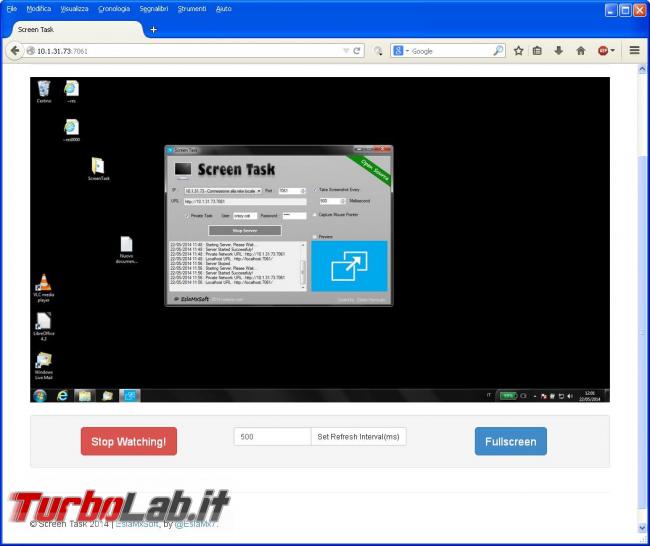Click the User field in Screen Task
Image resolution: width=650 pixels, height=546 pixels.
point(245,216)
